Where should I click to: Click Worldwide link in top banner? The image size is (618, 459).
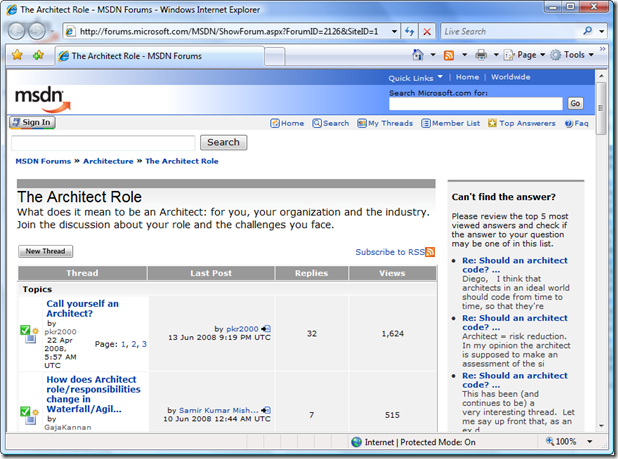[510, 77]
